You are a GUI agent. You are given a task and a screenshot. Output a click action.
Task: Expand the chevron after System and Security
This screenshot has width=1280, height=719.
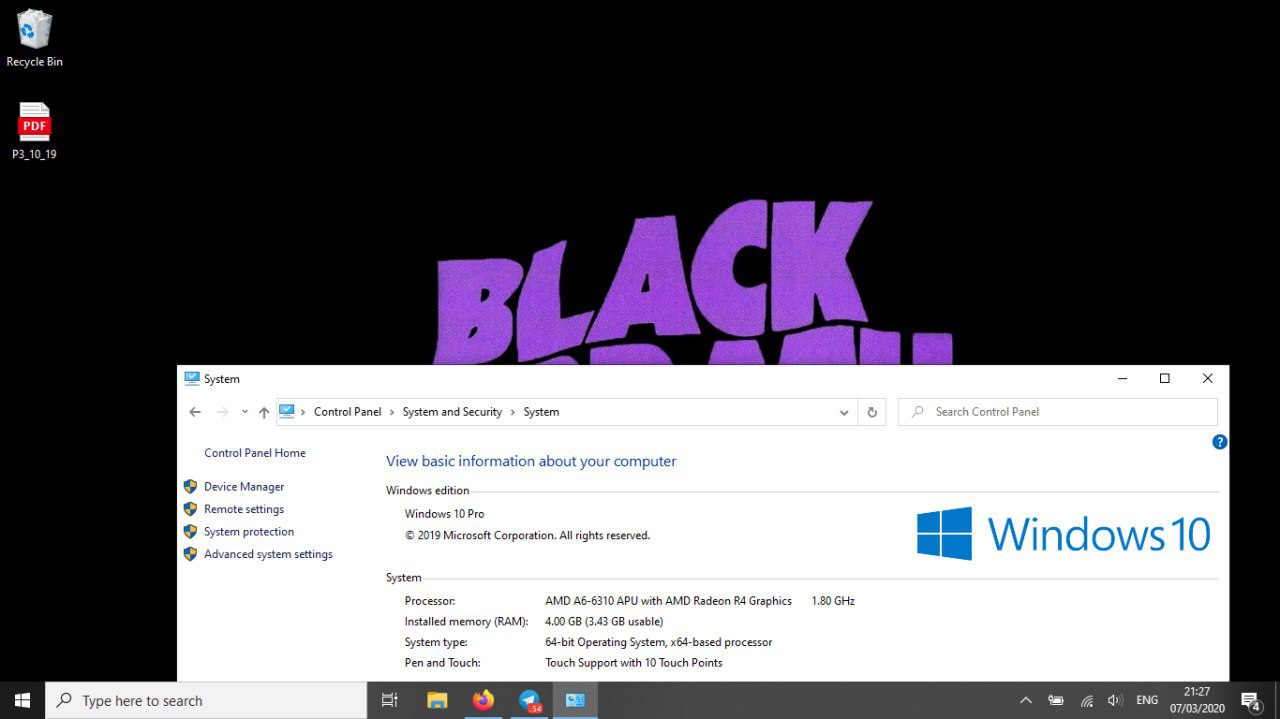pyautogui.click(x=513, y=412)
